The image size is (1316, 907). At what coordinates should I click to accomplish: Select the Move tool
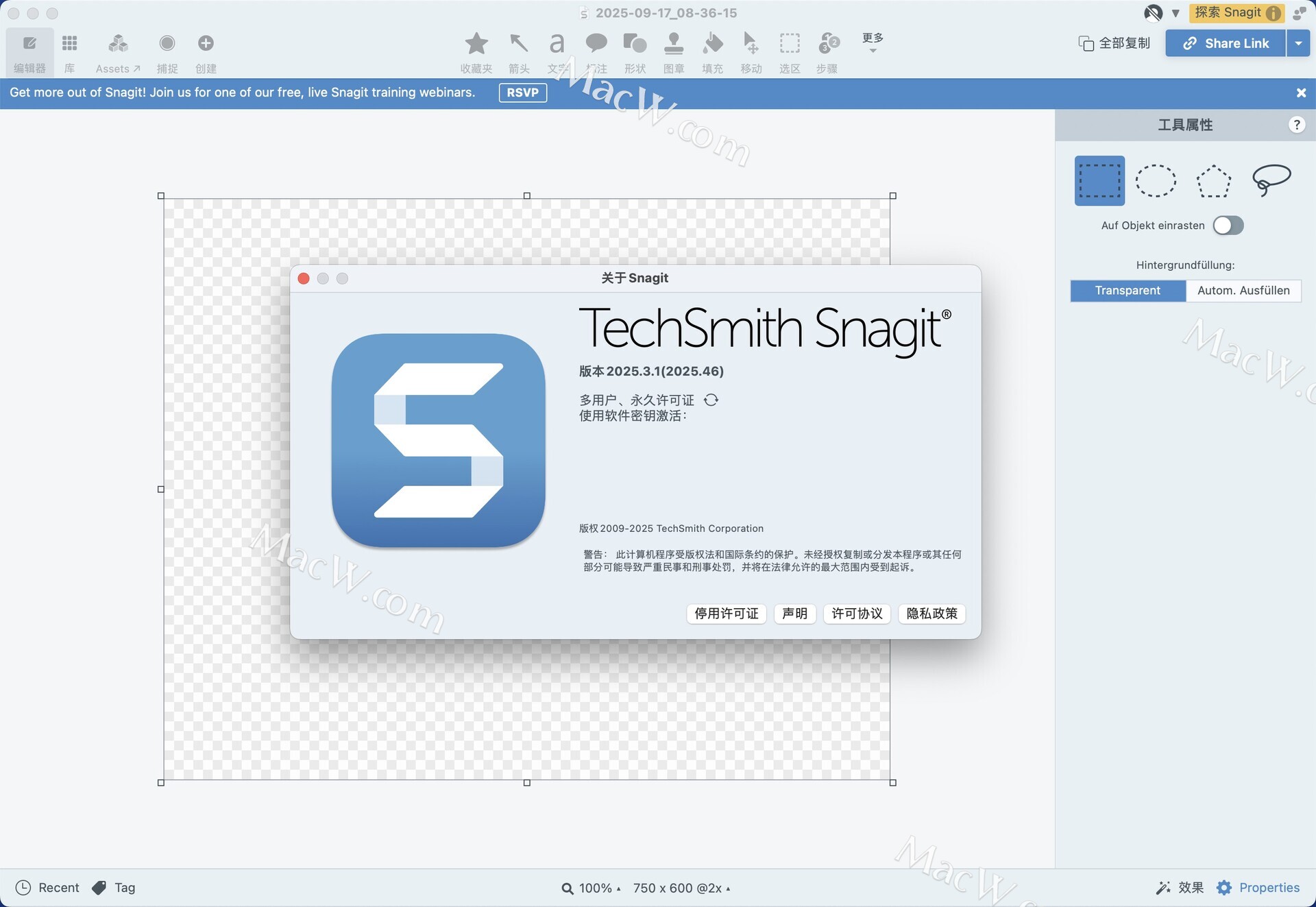click(x=751, y=52)
